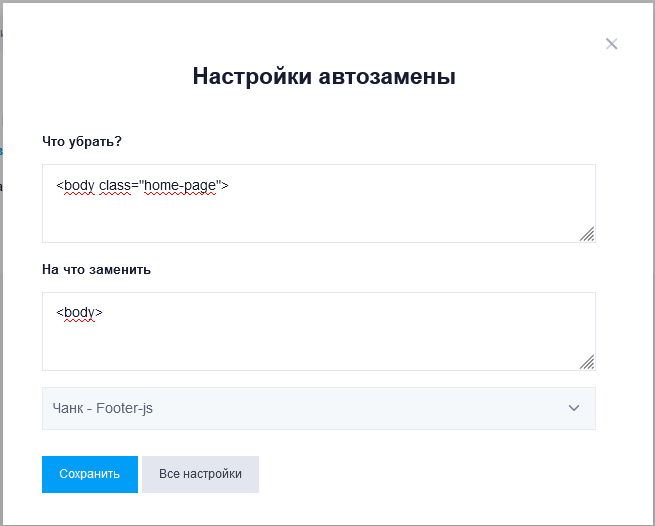Close the Настройки автозамены dialog

click(612, 43)
